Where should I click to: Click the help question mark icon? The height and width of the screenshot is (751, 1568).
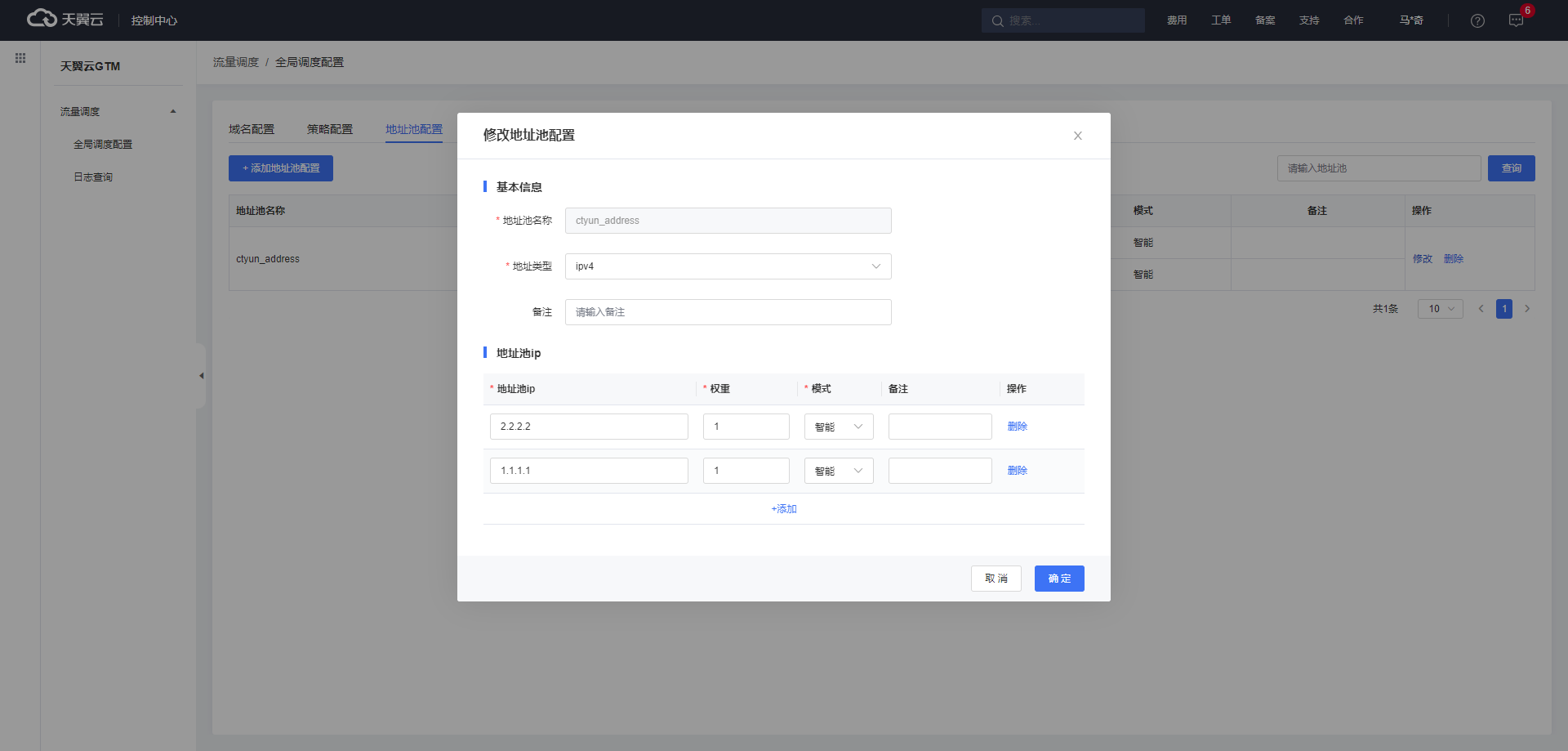coord(1477,20)
